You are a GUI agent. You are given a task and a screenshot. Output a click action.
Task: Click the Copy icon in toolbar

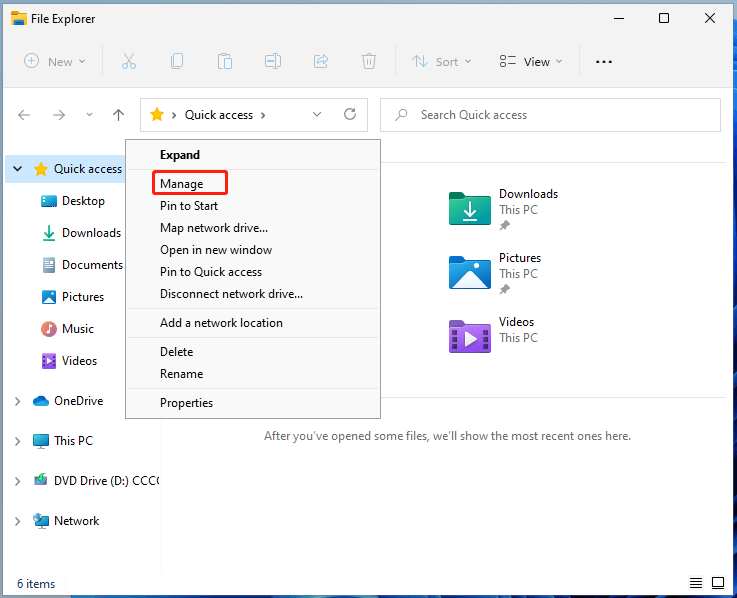(x=177, y=61)
